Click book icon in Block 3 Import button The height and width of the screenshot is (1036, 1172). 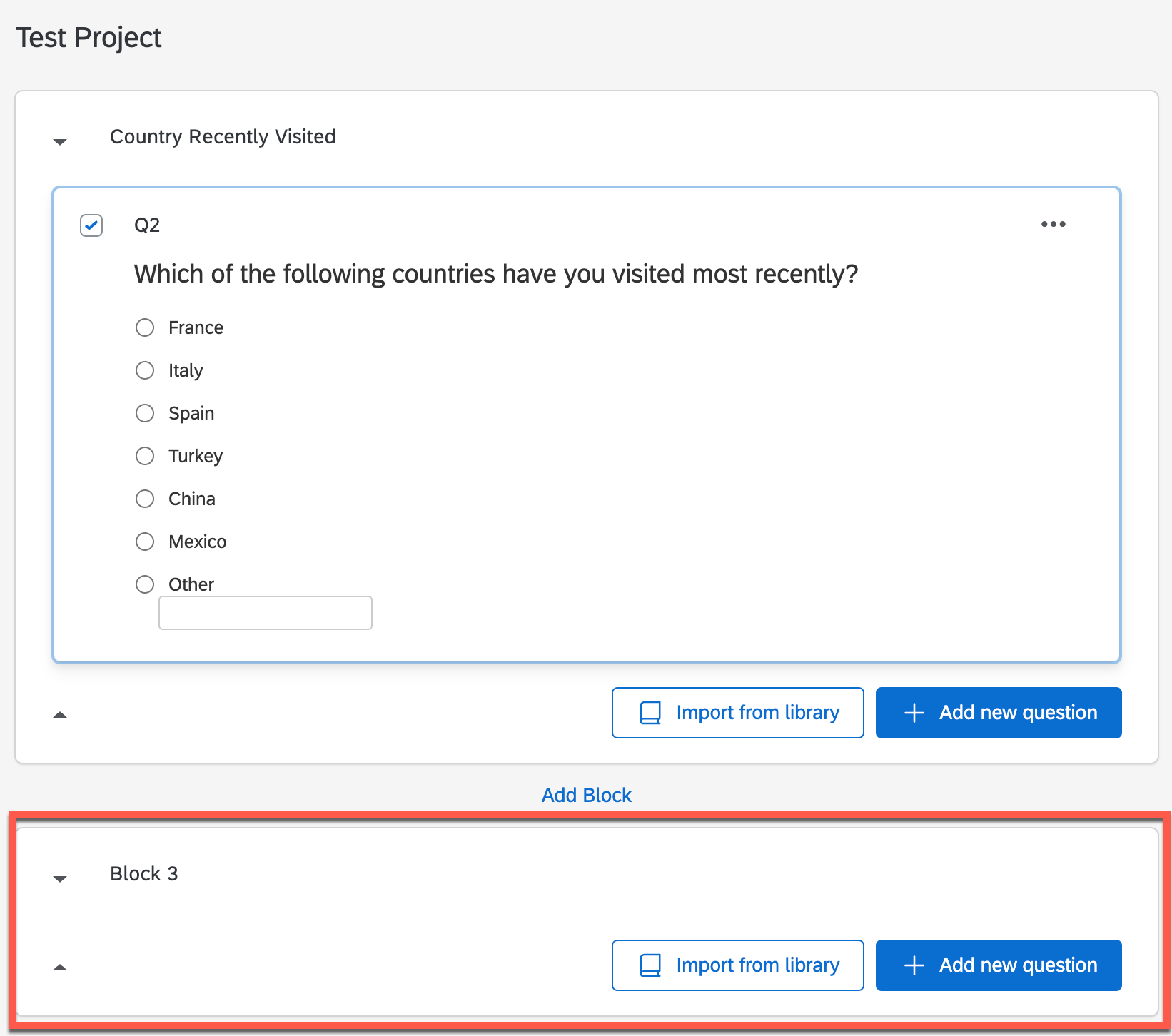point(650,965)
